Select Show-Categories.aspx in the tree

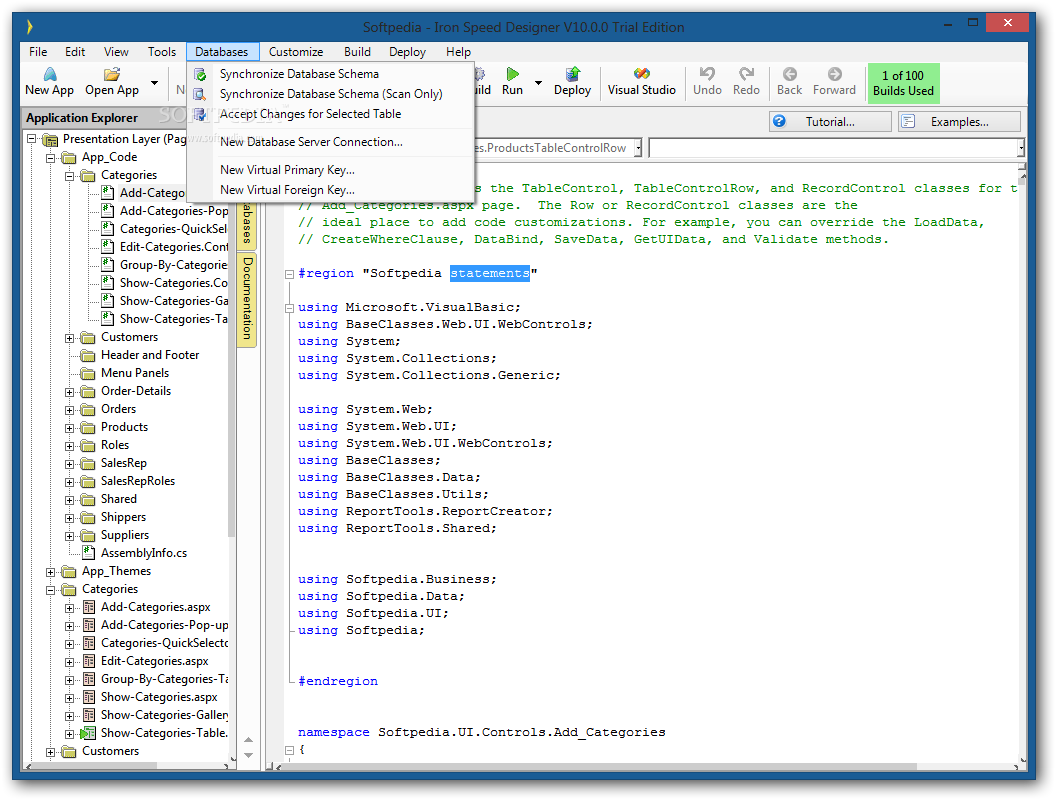point(159,697)
